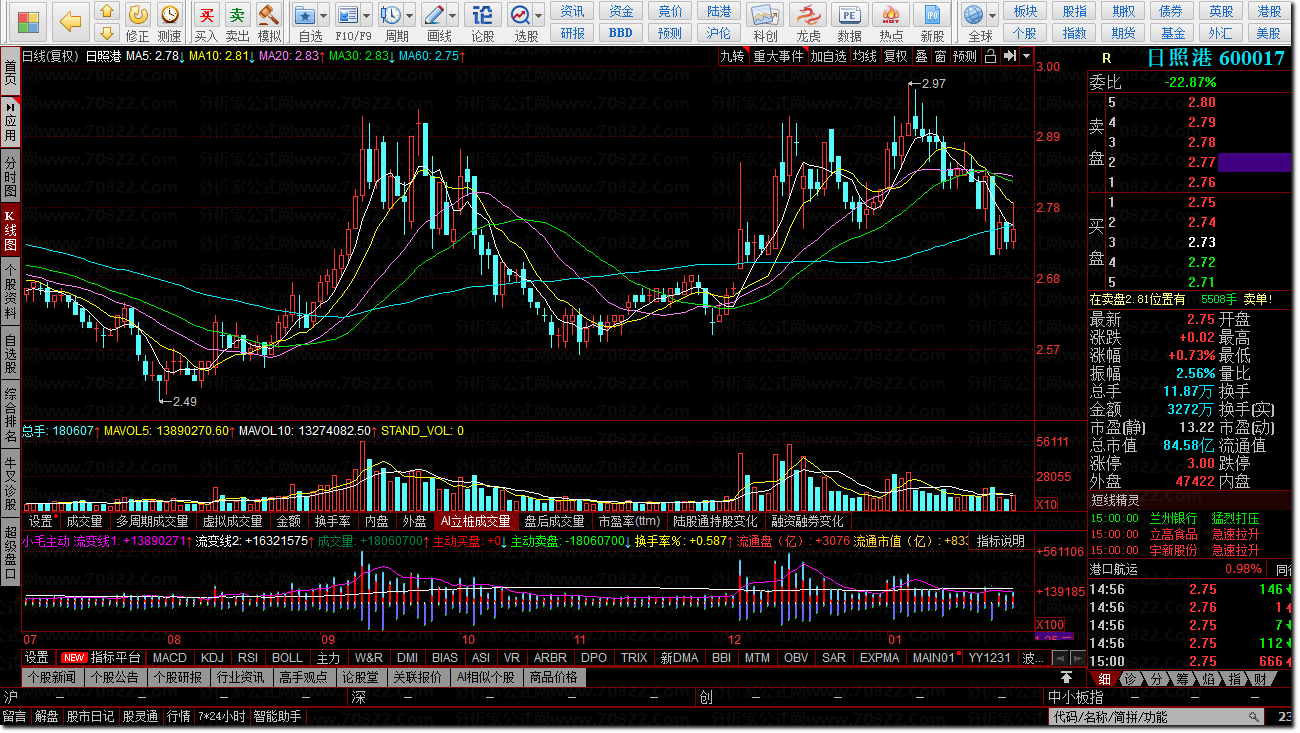Viewport: 1300px width, 733px height.
Task: Click the 测速 clock icon
Action: click(170, 14)
